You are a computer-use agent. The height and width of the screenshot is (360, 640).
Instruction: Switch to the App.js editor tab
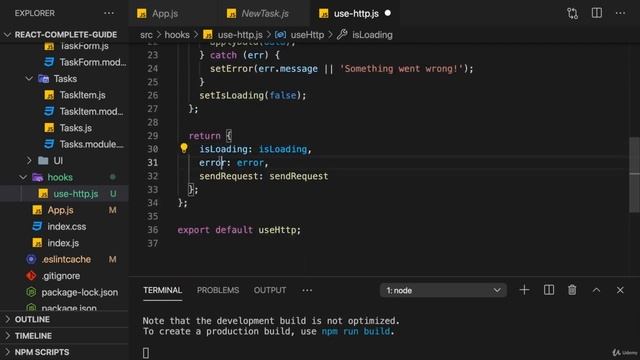tap(173, 13)
